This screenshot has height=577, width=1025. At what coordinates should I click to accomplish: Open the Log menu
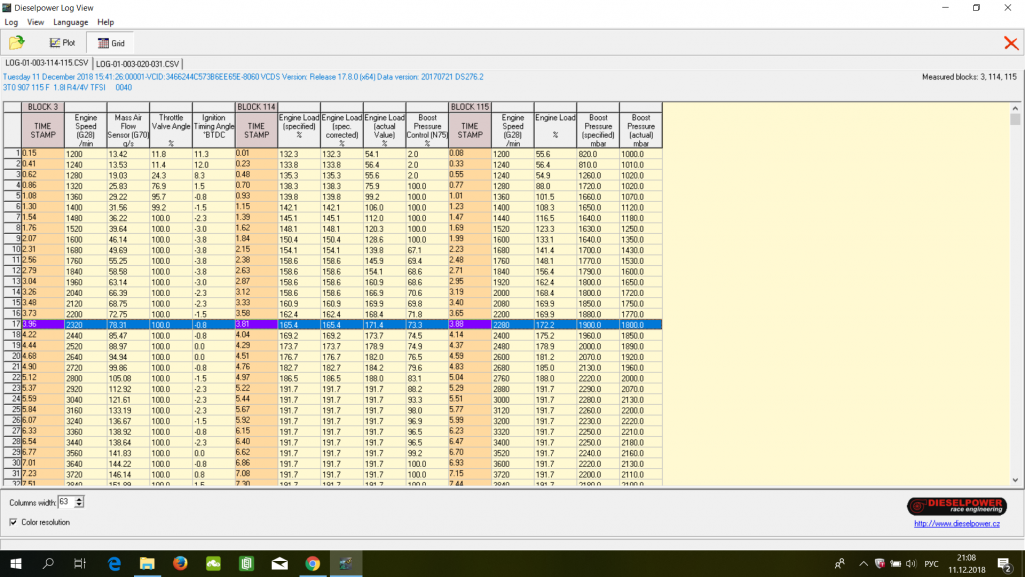tap(11, 22)
